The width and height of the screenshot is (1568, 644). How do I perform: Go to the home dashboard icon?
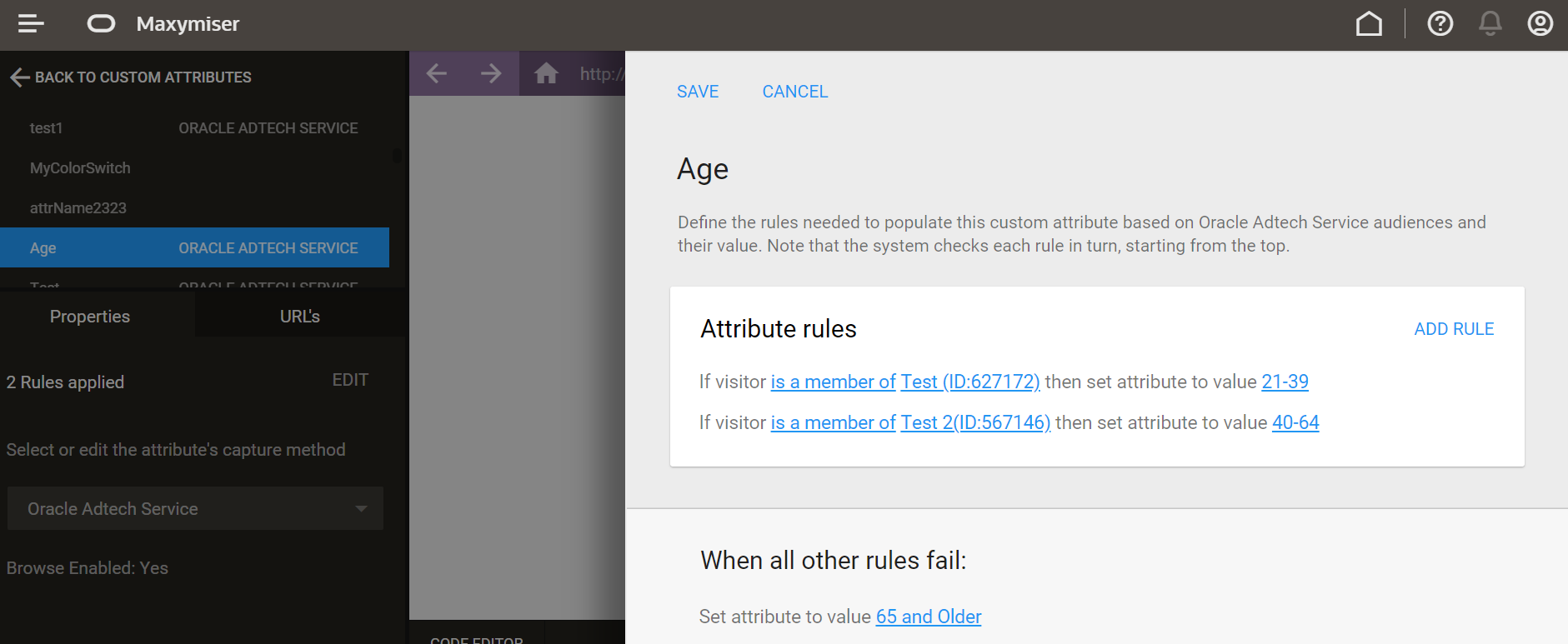pos(1369,23)
